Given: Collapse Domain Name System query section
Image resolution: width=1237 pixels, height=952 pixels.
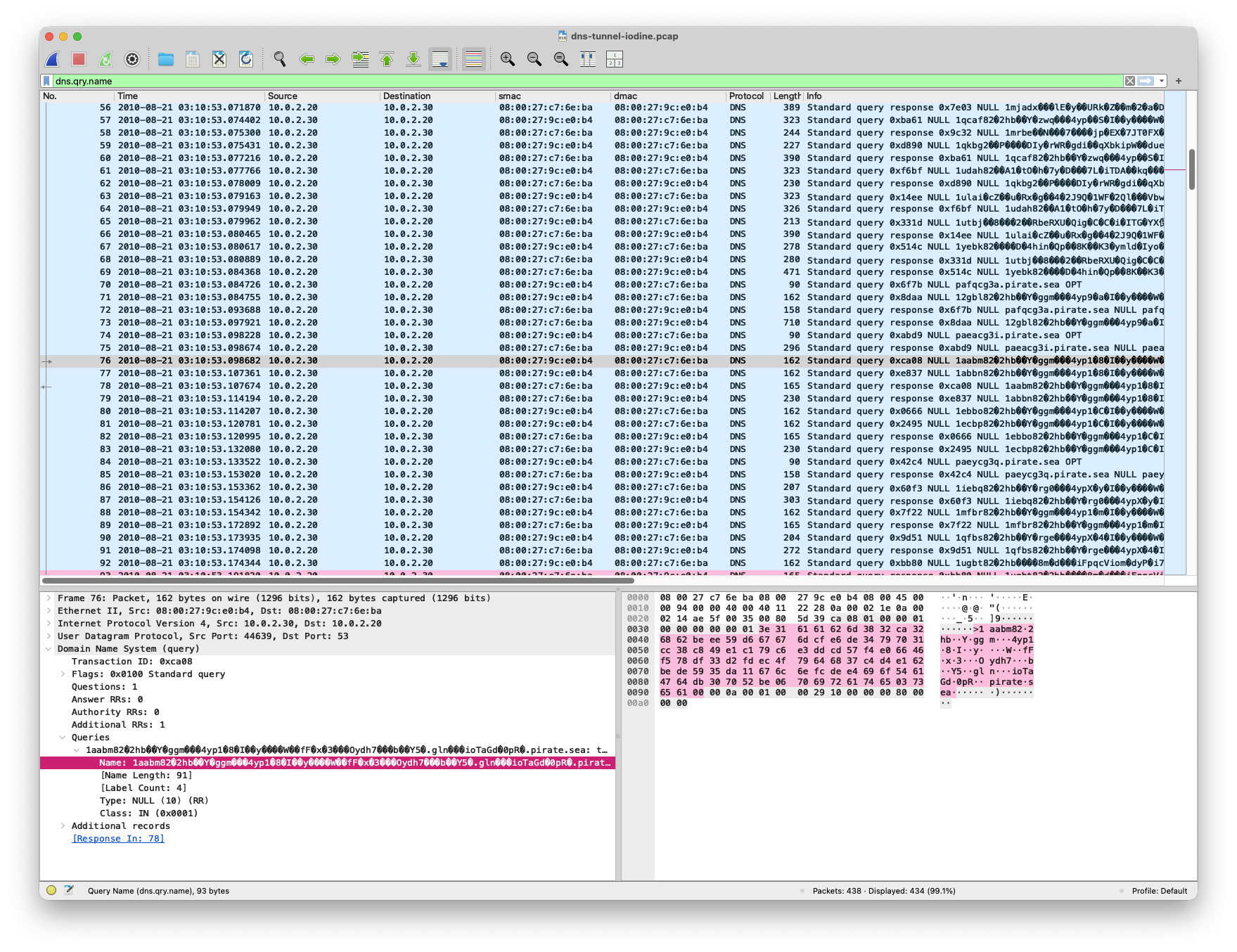Looking at the screenshot, I should click(x=49, y=649).
